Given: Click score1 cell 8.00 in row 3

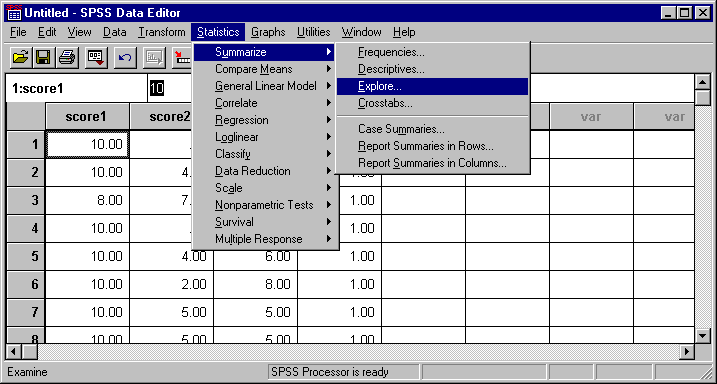Looking at the screenshot, I should (87, 200).
